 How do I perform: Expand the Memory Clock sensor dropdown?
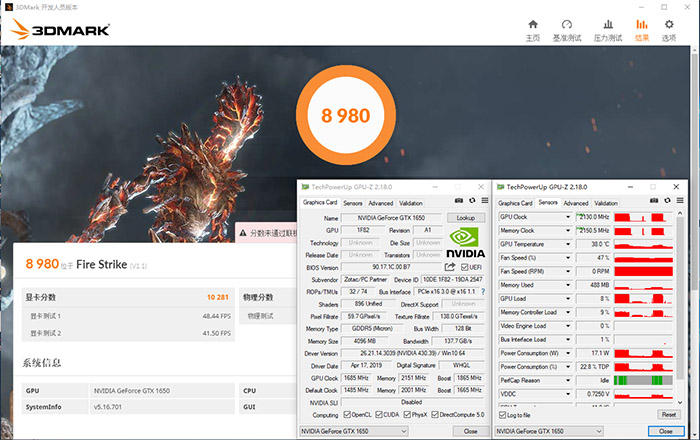[568, 231]
